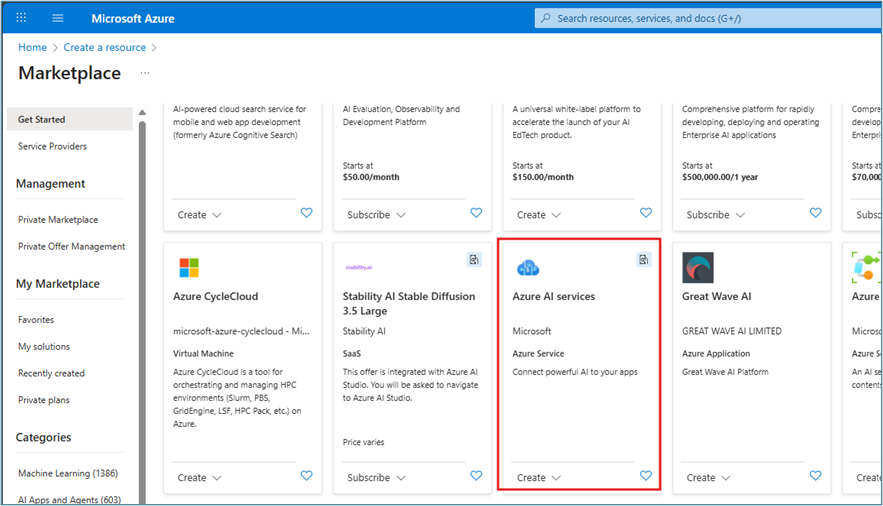Open Create dropdown for Azure CycleCloud
The image size is (883, 506).
(x=199, y=477)
